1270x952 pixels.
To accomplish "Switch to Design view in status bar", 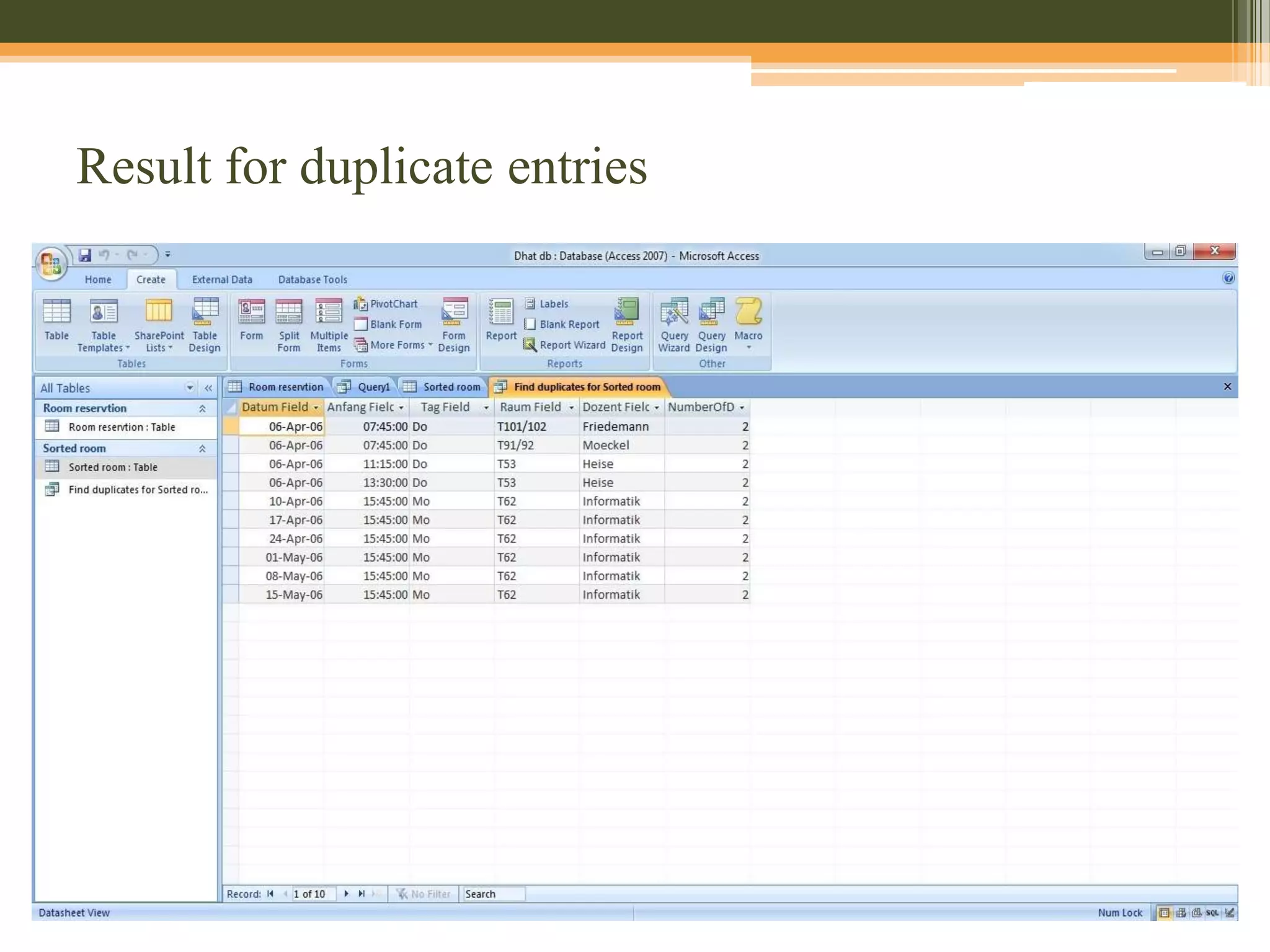I will 1230,912.
